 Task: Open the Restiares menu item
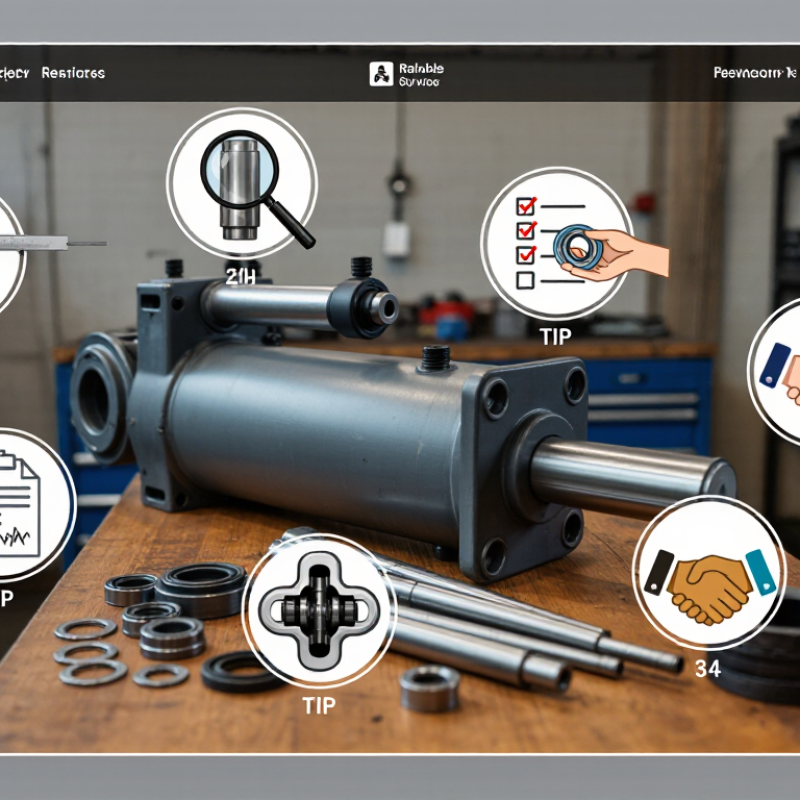point(73,73)
